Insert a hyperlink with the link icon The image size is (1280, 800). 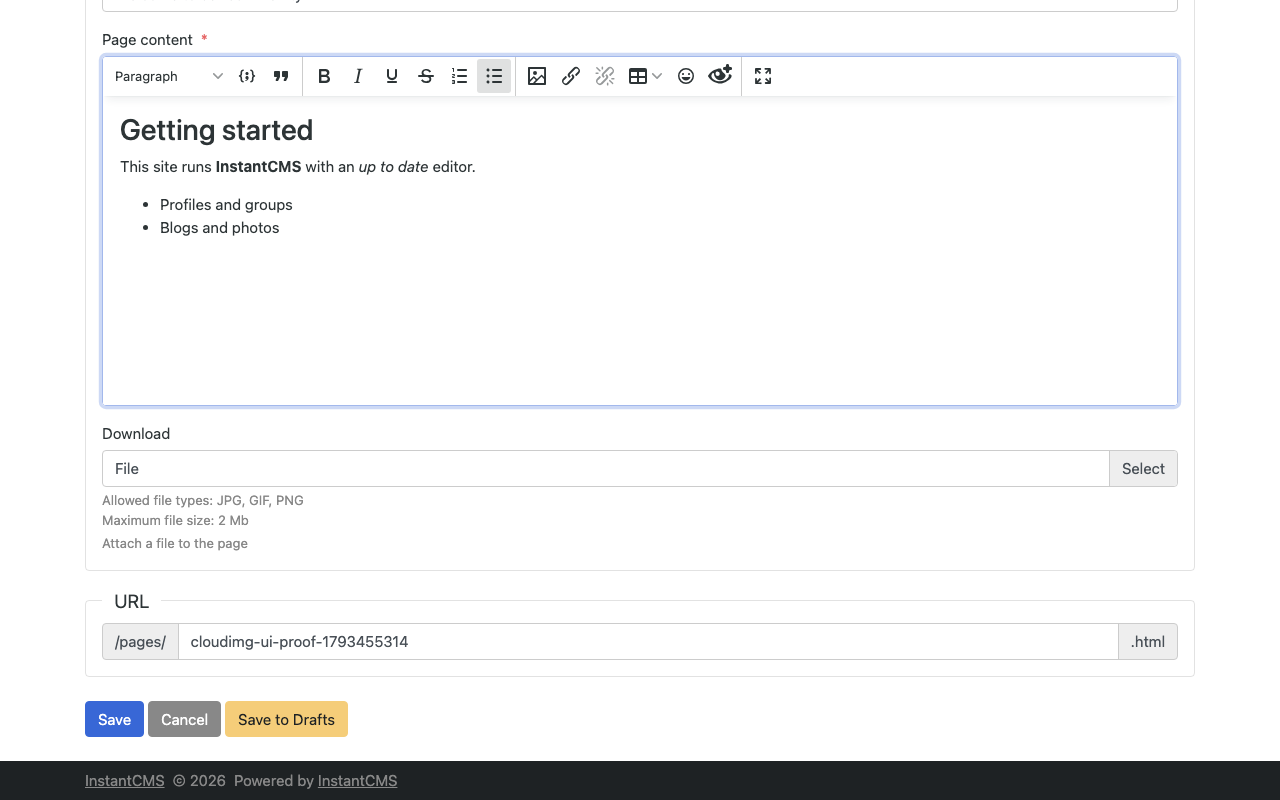(x=571, y=76)
